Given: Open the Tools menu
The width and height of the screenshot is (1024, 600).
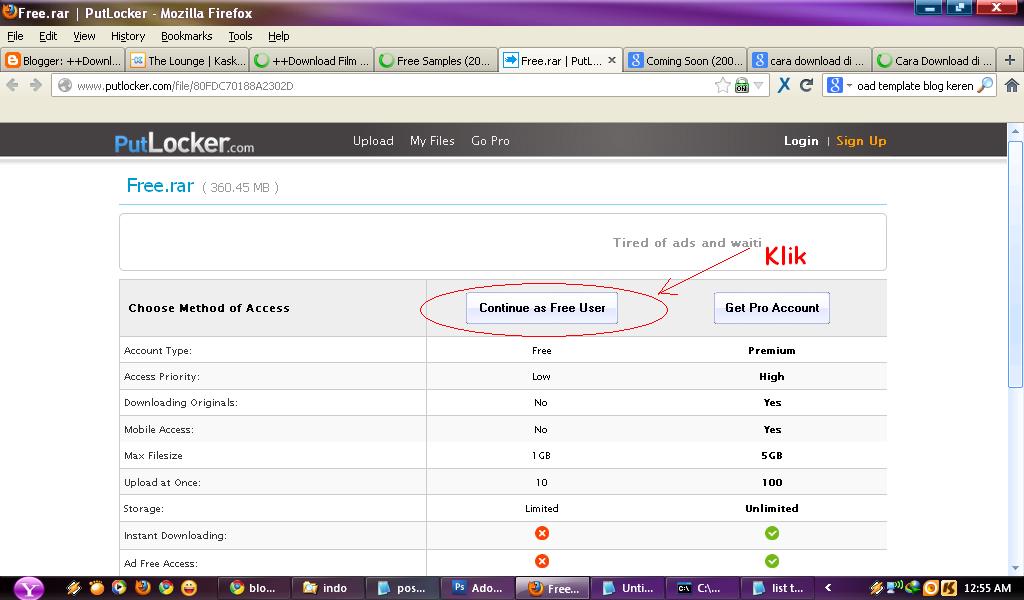Looking at the screenshot, I should (240, 36).
